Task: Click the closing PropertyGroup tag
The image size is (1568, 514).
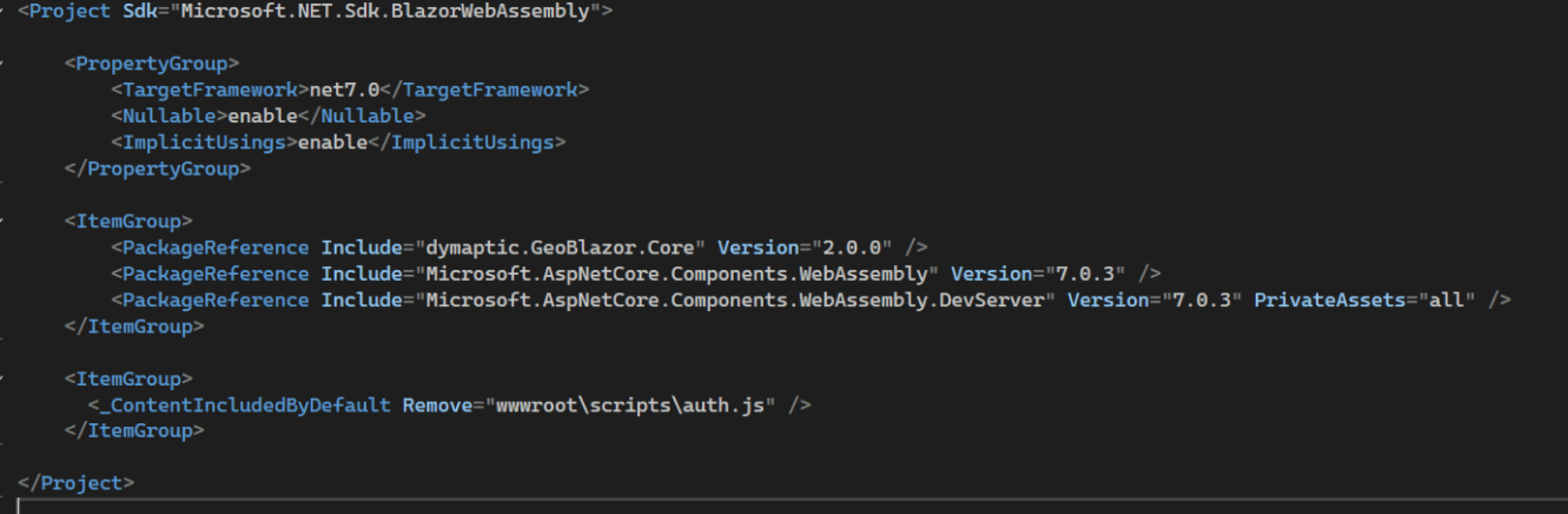Action: [x=158, y=169]
